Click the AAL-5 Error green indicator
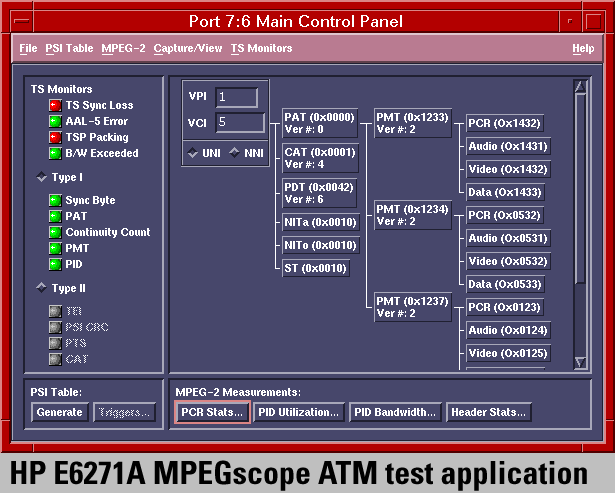615x493 pixels. [55, 121]
